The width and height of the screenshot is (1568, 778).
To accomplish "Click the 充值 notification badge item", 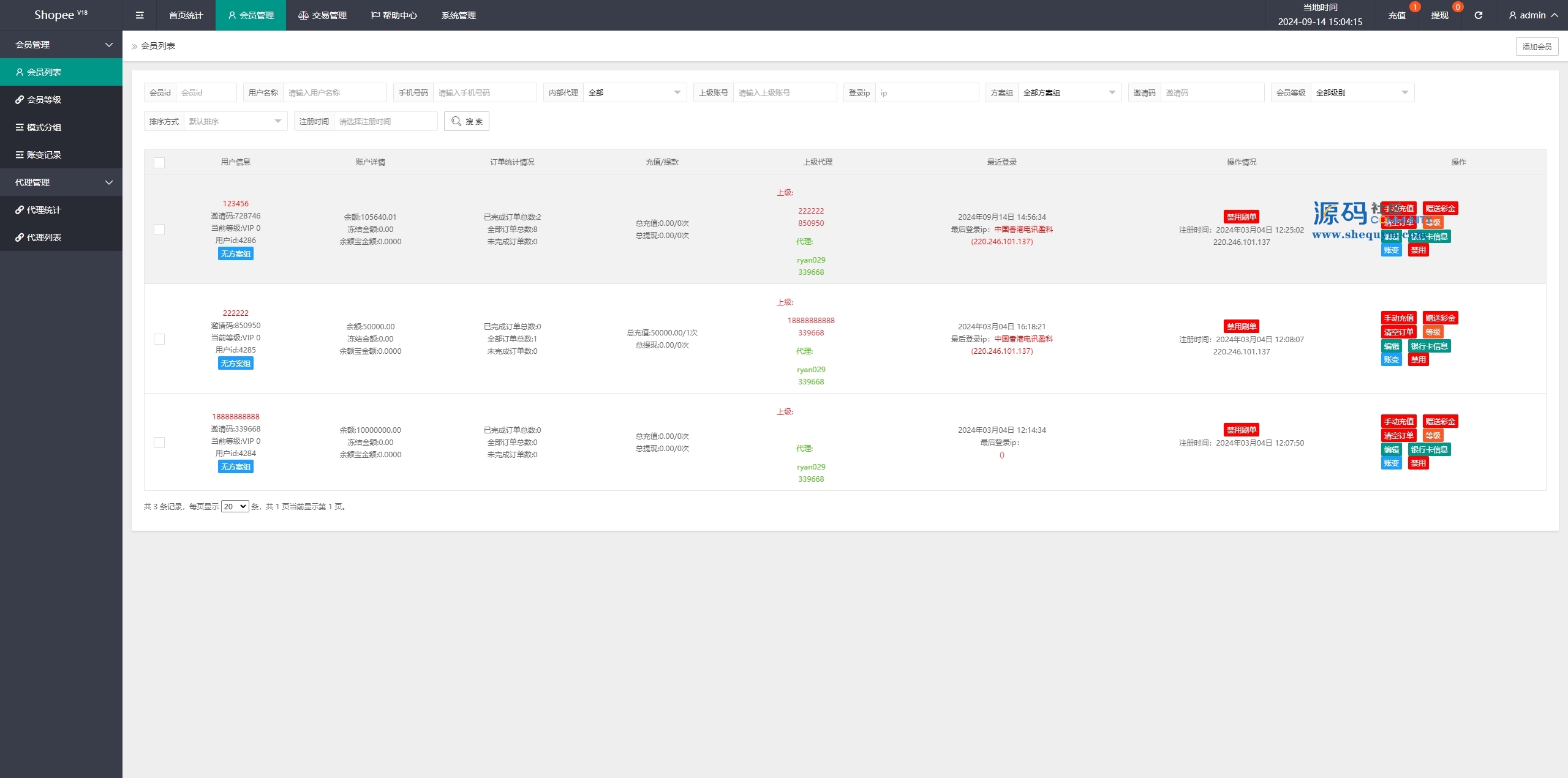I will 1397,15.
